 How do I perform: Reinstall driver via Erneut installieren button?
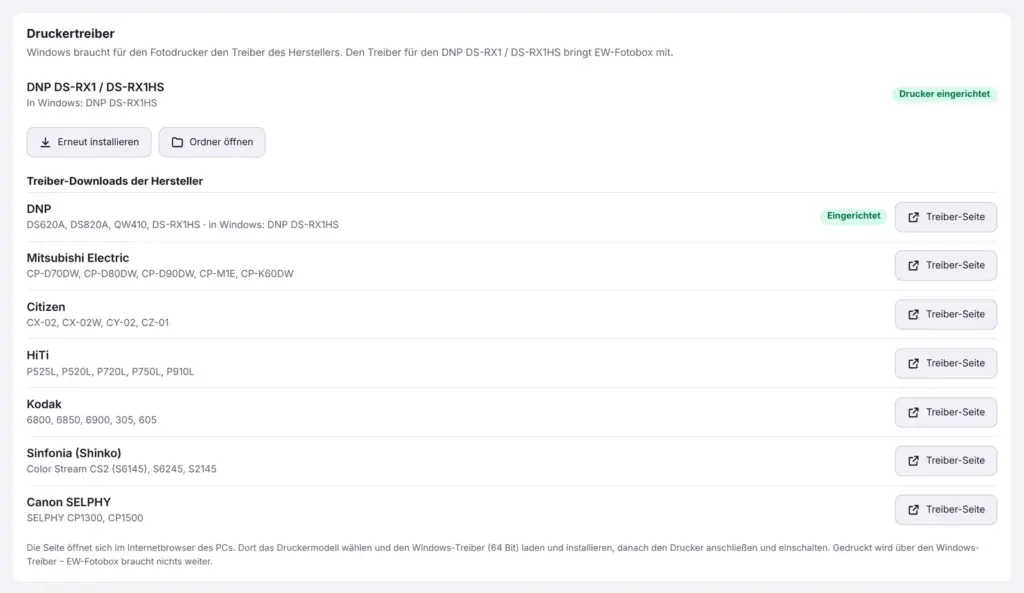pyautogui.click(x=89, y=142)
